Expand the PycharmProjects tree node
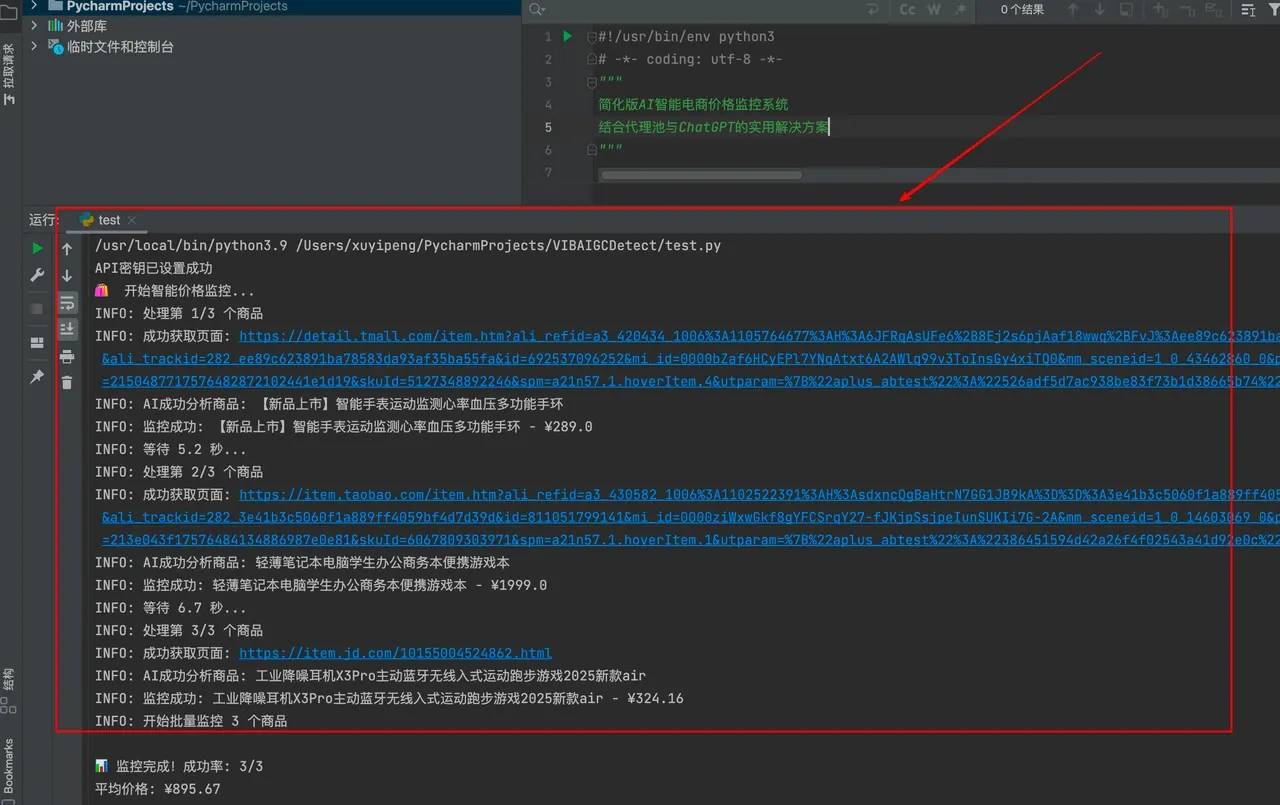 tap(35, 6)
